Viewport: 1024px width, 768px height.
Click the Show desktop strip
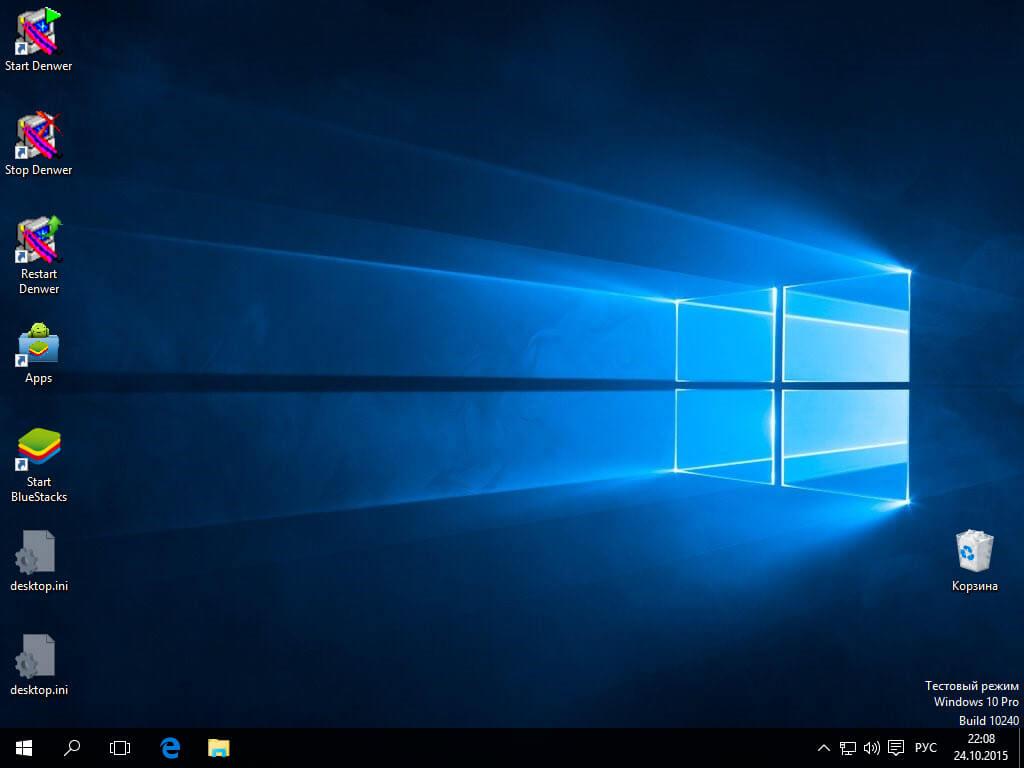1021,748
